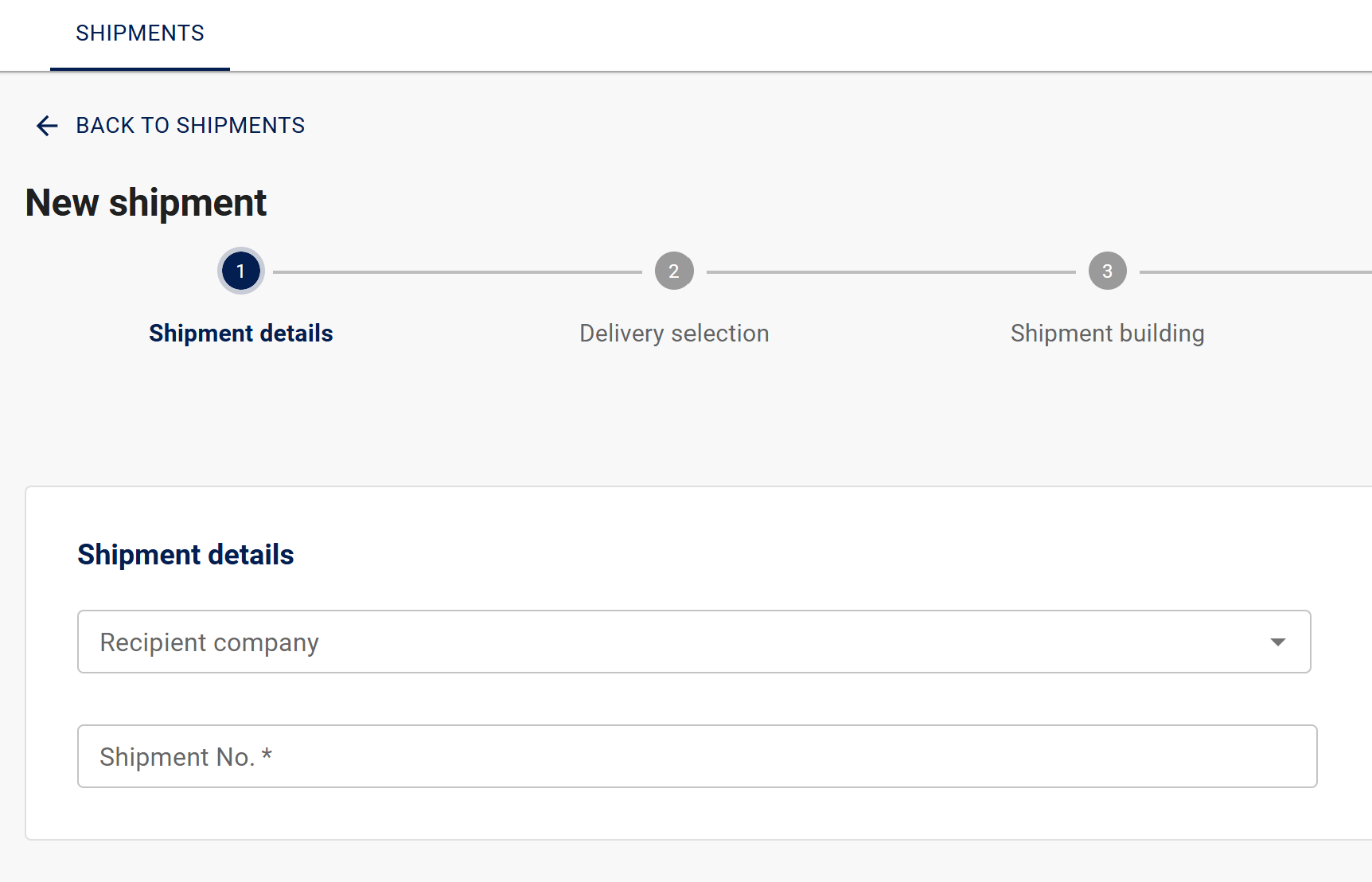Click the step 1 circle icon
The width and height of the screenshot is (1372, 882).
241,271
